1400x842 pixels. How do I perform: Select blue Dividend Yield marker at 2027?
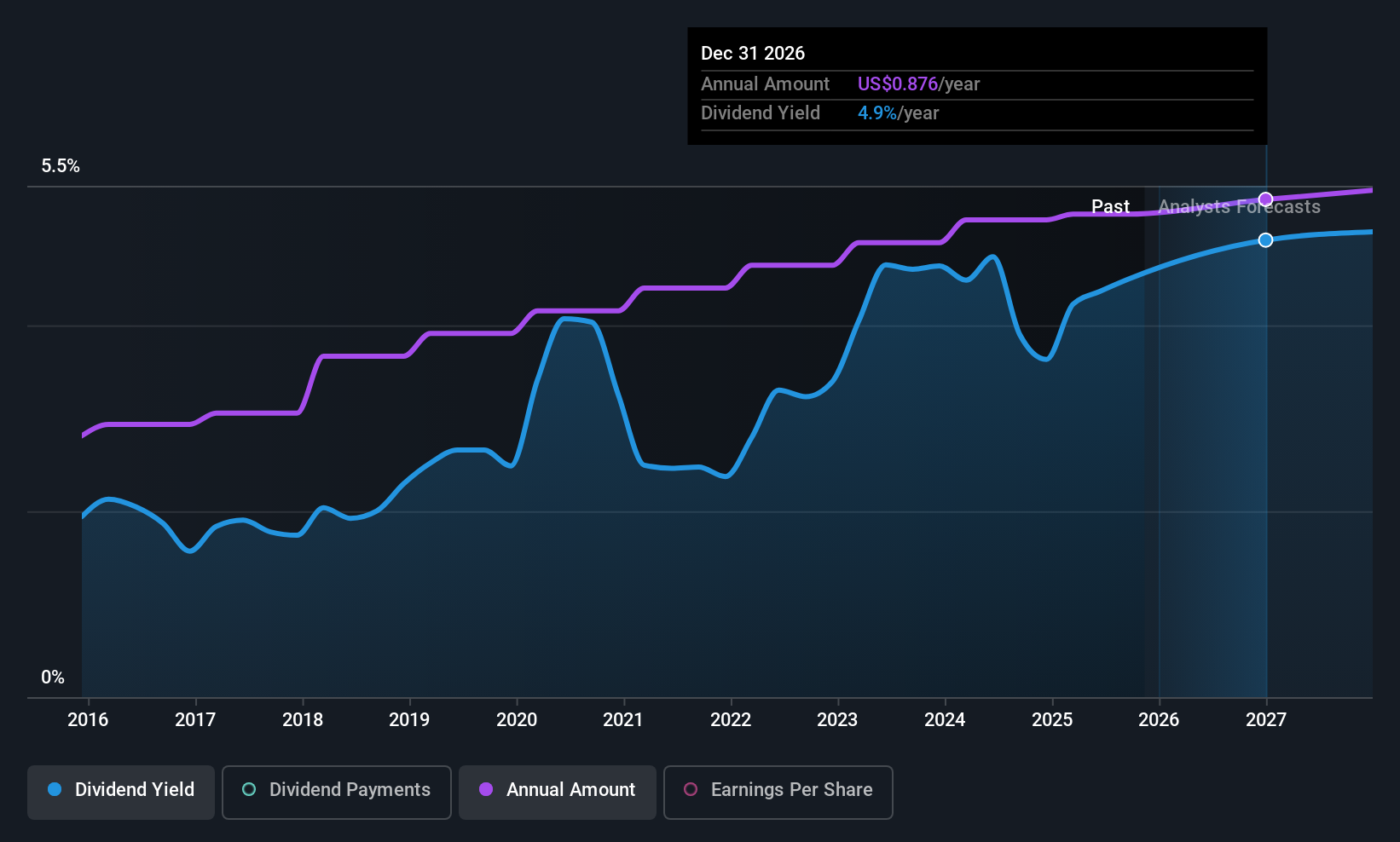pyautogui.click(x=1266, y=240)
